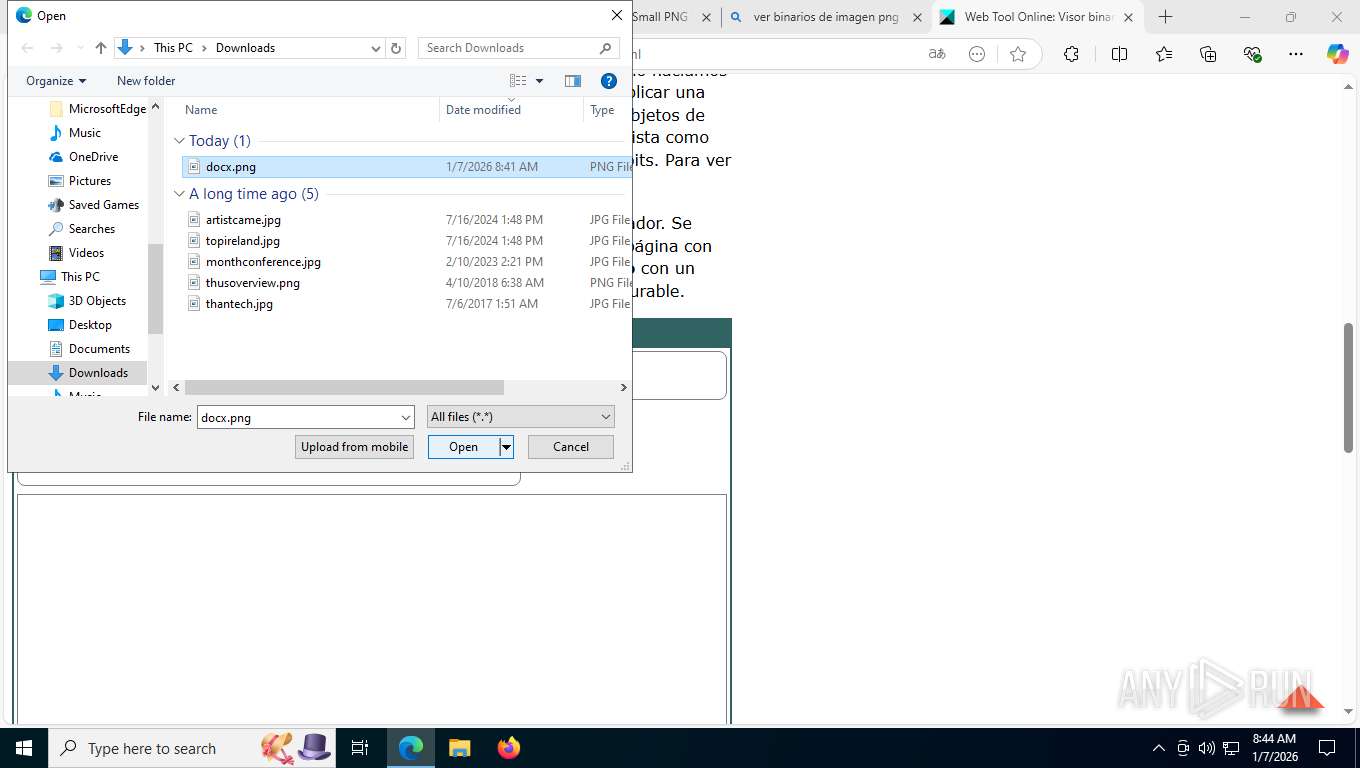This screenshot has width=1360, height=768.
Task: Switch to the 'ver binarios de imagen png' tab
Action: tap(826, 17)
